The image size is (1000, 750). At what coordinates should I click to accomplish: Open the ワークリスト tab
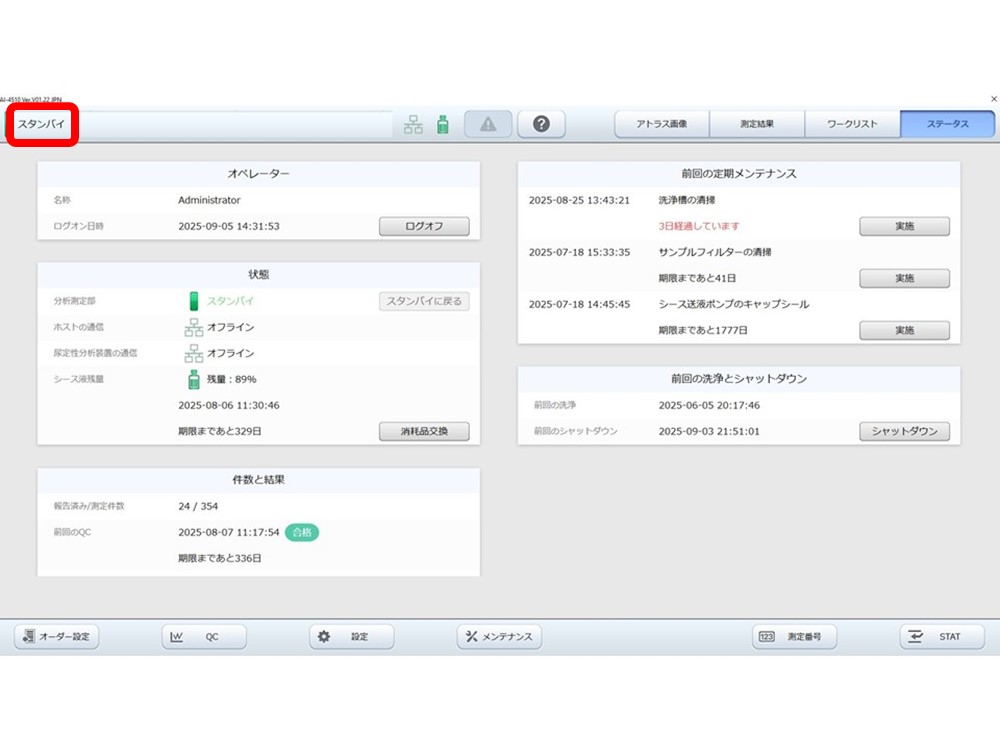tap(852, 124)
